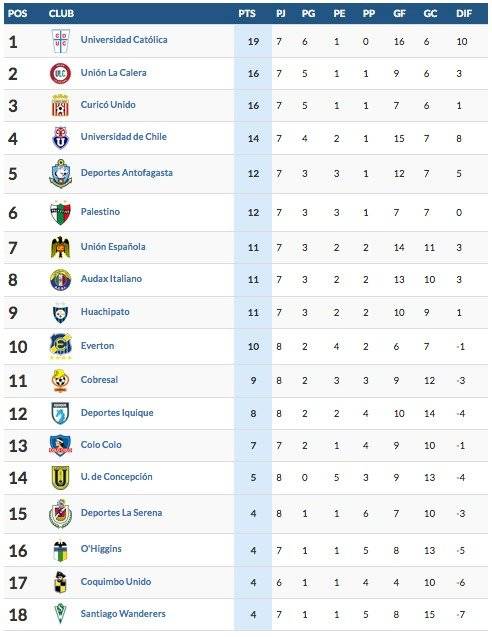Select the Unión Española eagle crest
The width and height of the screenshot is (492, 637).
pos(61,247)
